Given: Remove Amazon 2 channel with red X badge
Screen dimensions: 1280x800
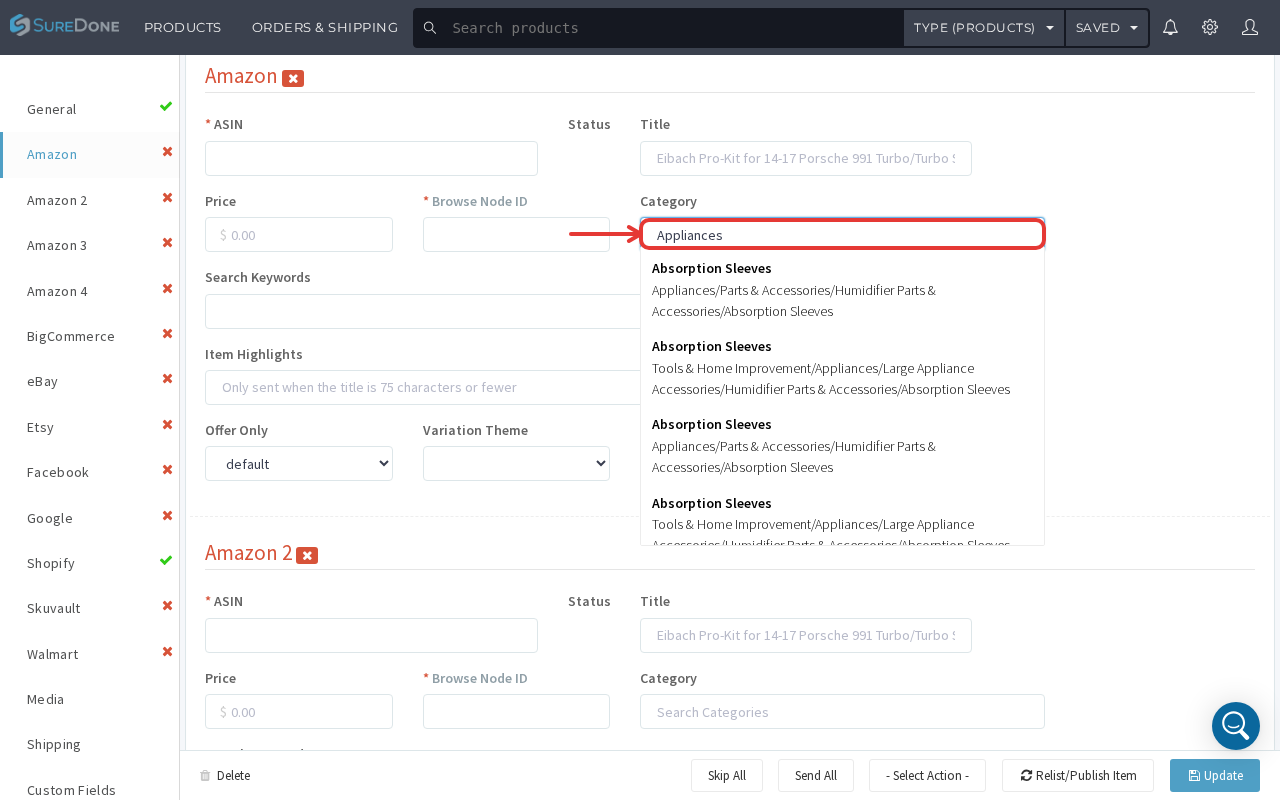Looking at the screenshot, I should [x=307, y=555].
